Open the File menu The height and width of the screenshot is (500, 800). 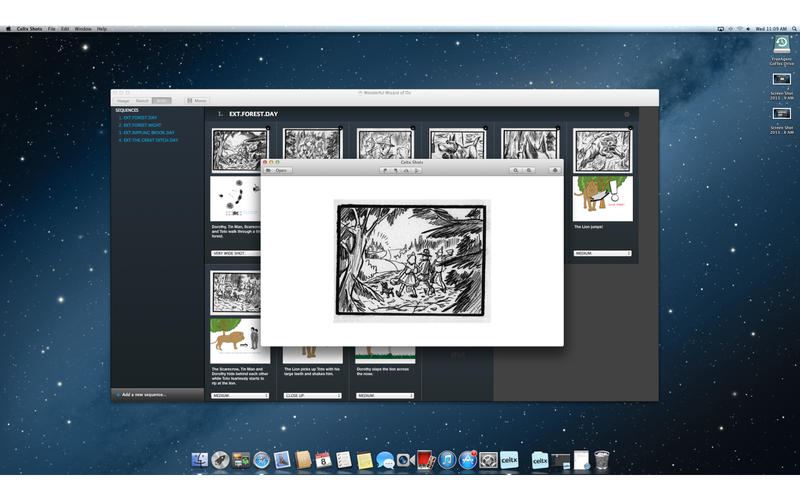click(52, 29)
